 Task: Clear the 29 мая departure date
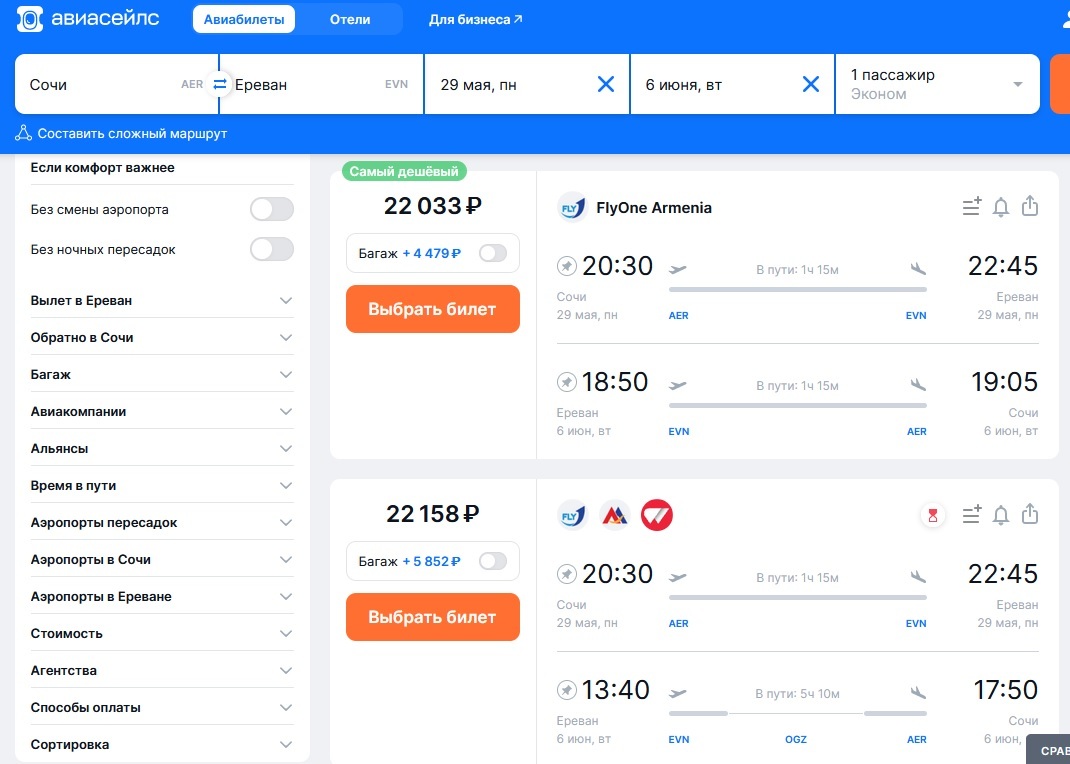[606, 84]
